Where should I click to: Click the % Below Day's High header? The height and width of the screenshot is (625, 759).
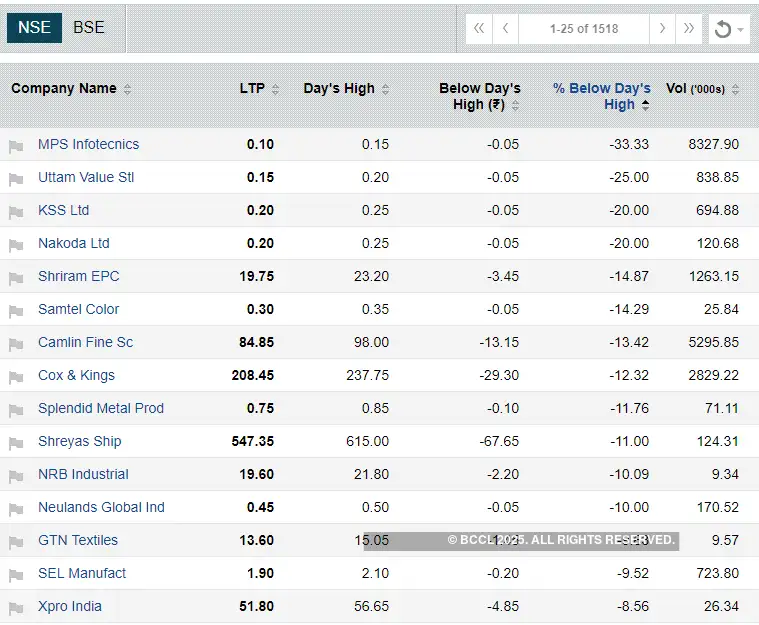(602, 96)
